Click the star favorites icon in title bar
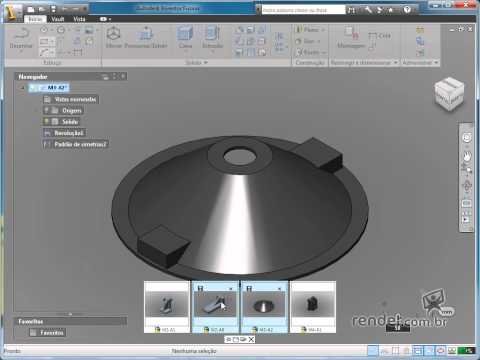This screenshot has height=360, width=480. coord(390,10)
